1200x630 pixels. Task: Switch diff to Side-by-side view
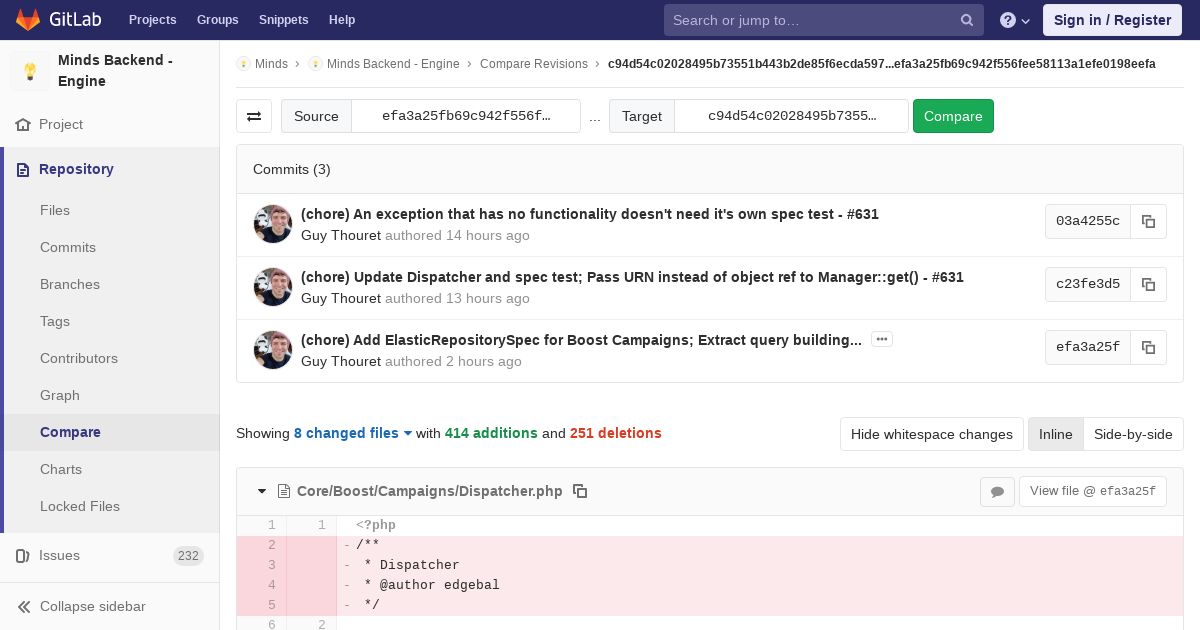click(1133, 434)
